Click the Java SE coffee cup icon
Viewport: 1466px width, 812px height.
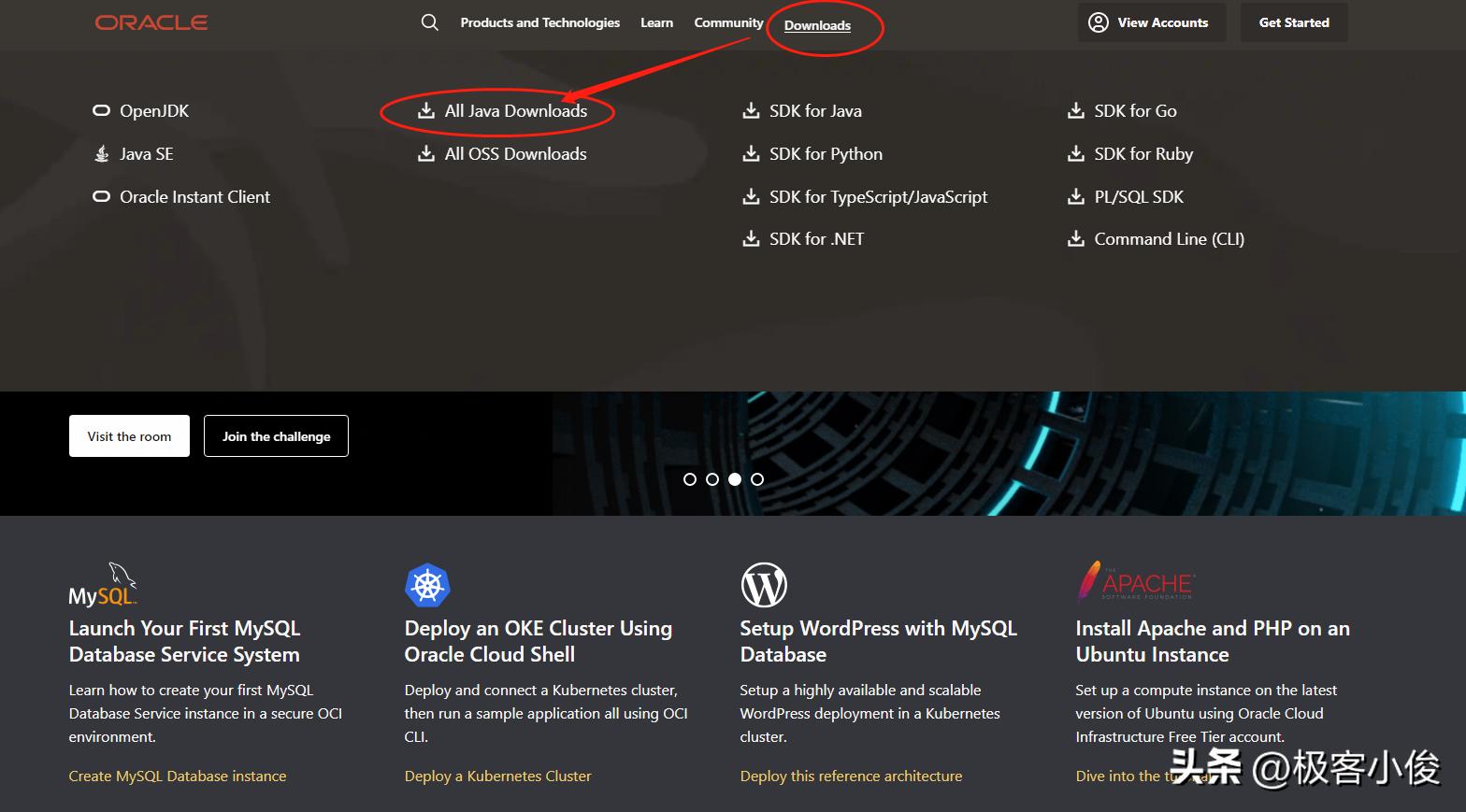click(102, 154)
